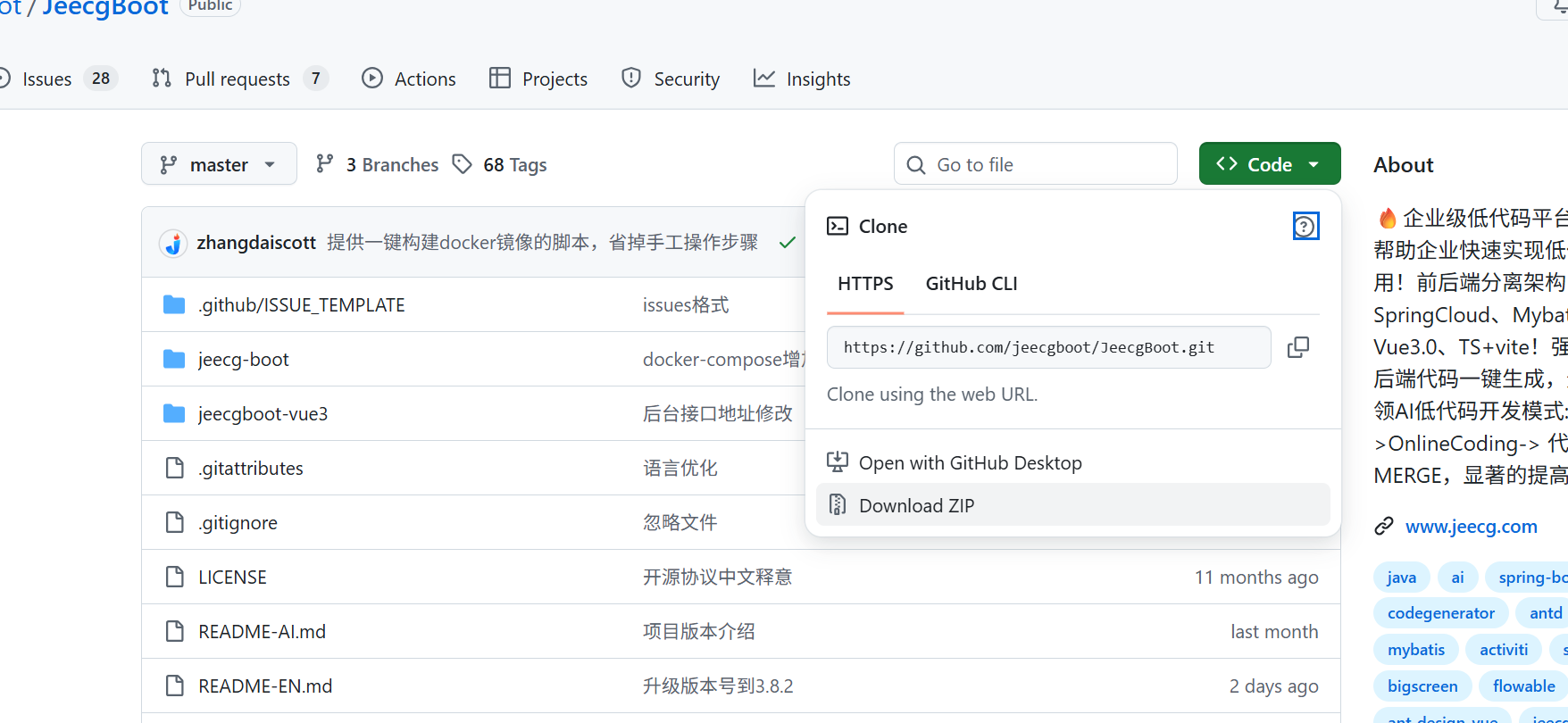Click the terminal icon next to Clone
This screenshot has width=1568, height=723.
pyautogui.click(x=838, y=227)
